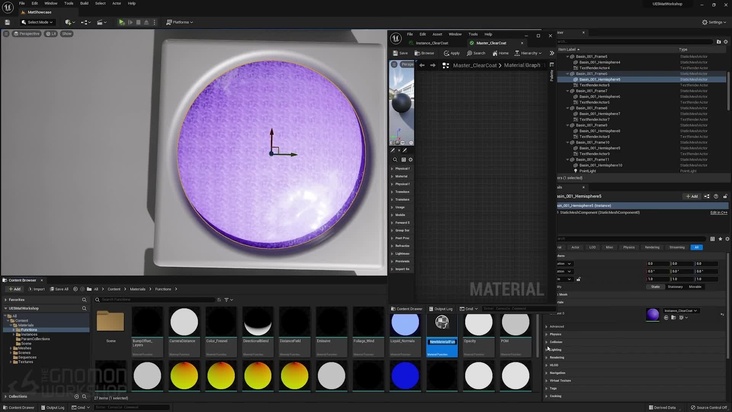This screenshot has width=732, height=412.
Task: Click the purple Instance_ClearCoat material swatch
Action: (653, 314)
